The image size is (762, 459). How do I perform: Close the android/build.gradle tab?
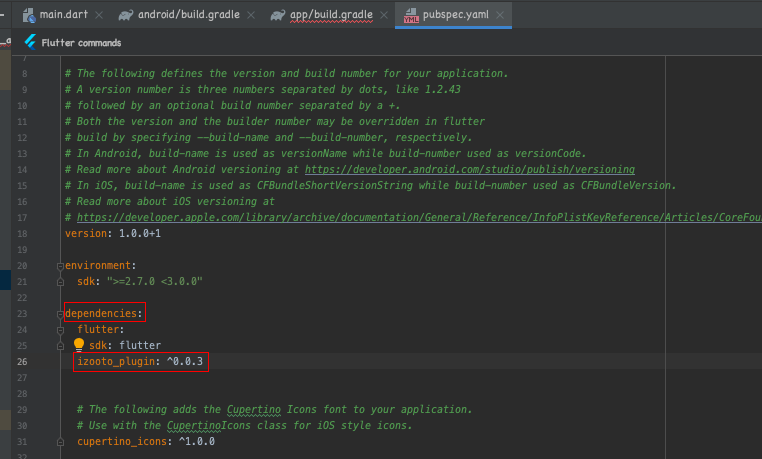pyautogui.click(x=251, y=15)
